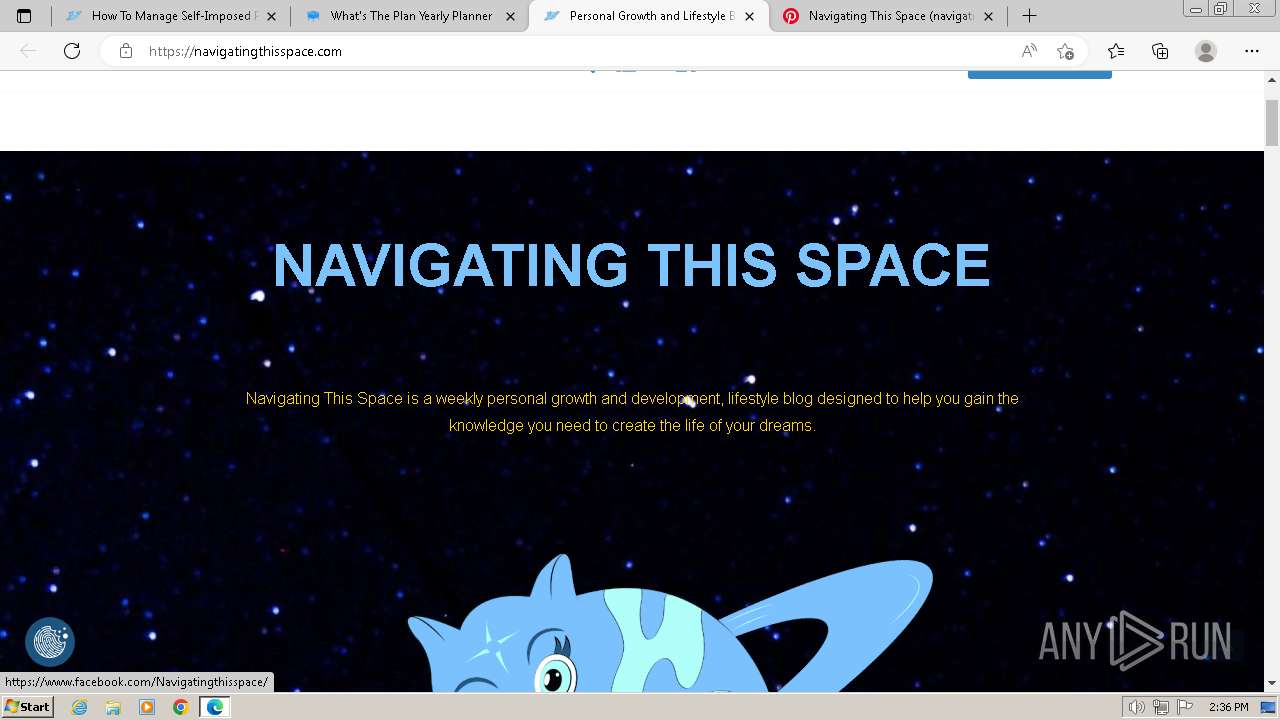Screen dimensions: 1280x720
Task: View site security lock information
Action: [x=126, y=51]
